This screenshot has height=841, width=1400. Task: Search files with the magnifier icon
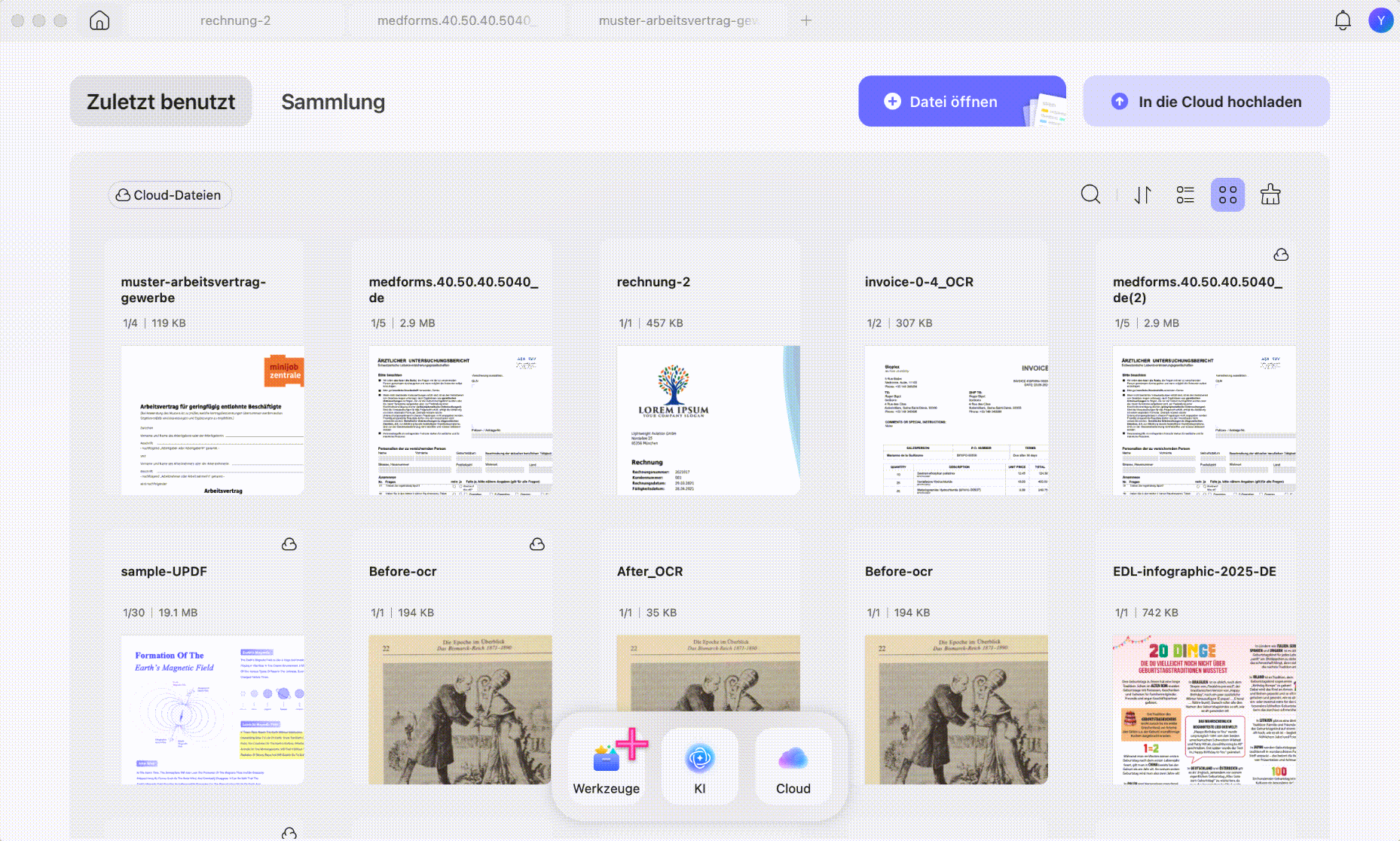(1090, 194)
